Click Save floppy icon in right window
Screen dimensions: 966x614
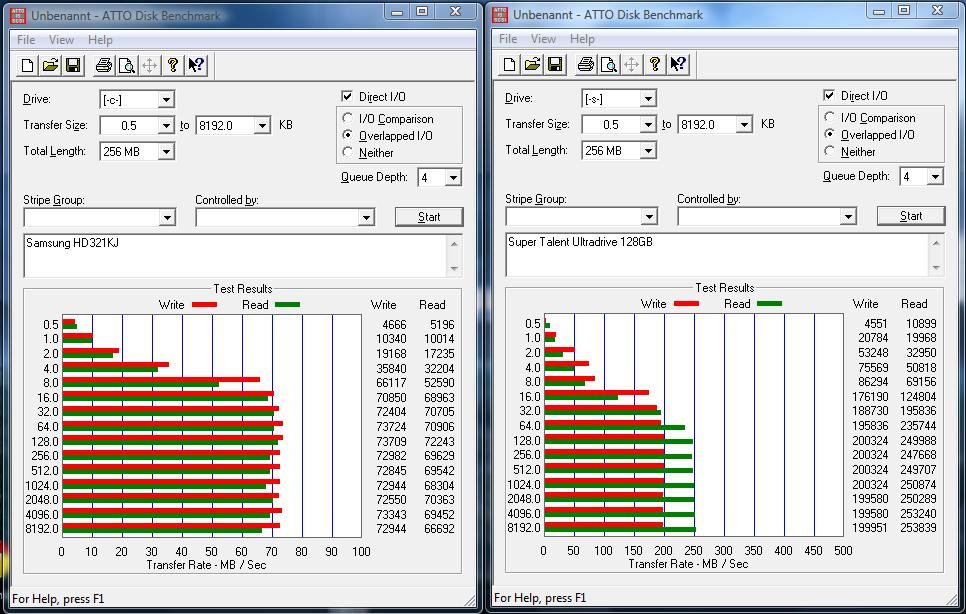coord(554,64)
